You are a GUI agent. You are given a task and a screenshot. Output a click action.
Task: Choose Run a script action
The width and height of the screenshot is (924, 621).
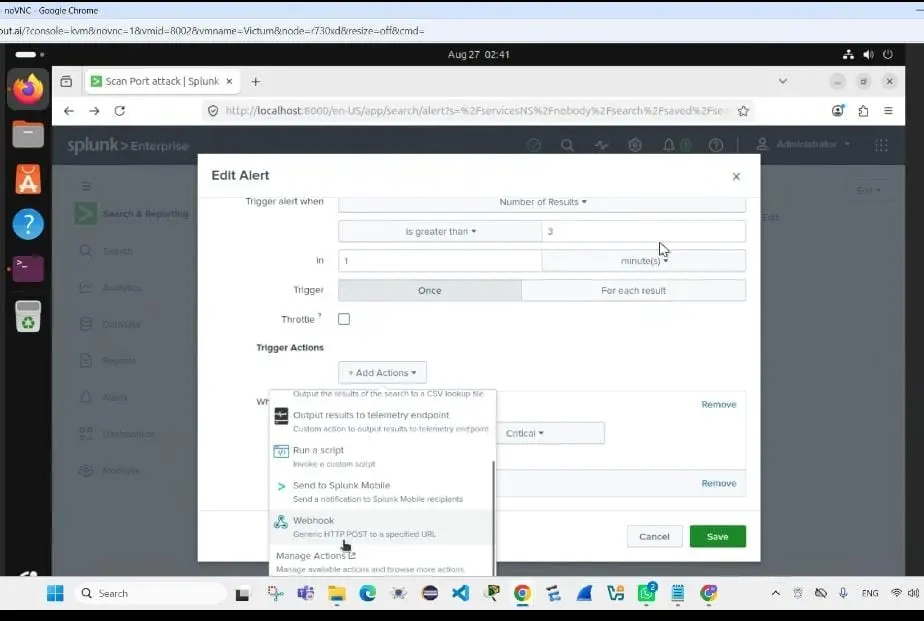tap(382, 457)
